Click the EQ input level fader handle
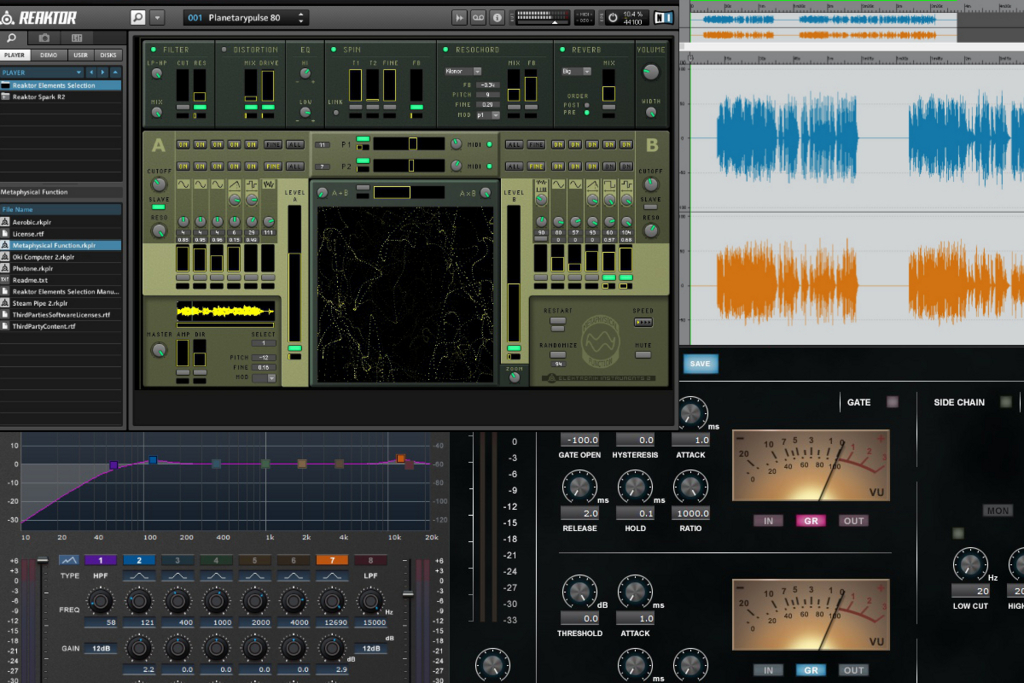Screen dimensions: 1024x683 click(42, 560)
